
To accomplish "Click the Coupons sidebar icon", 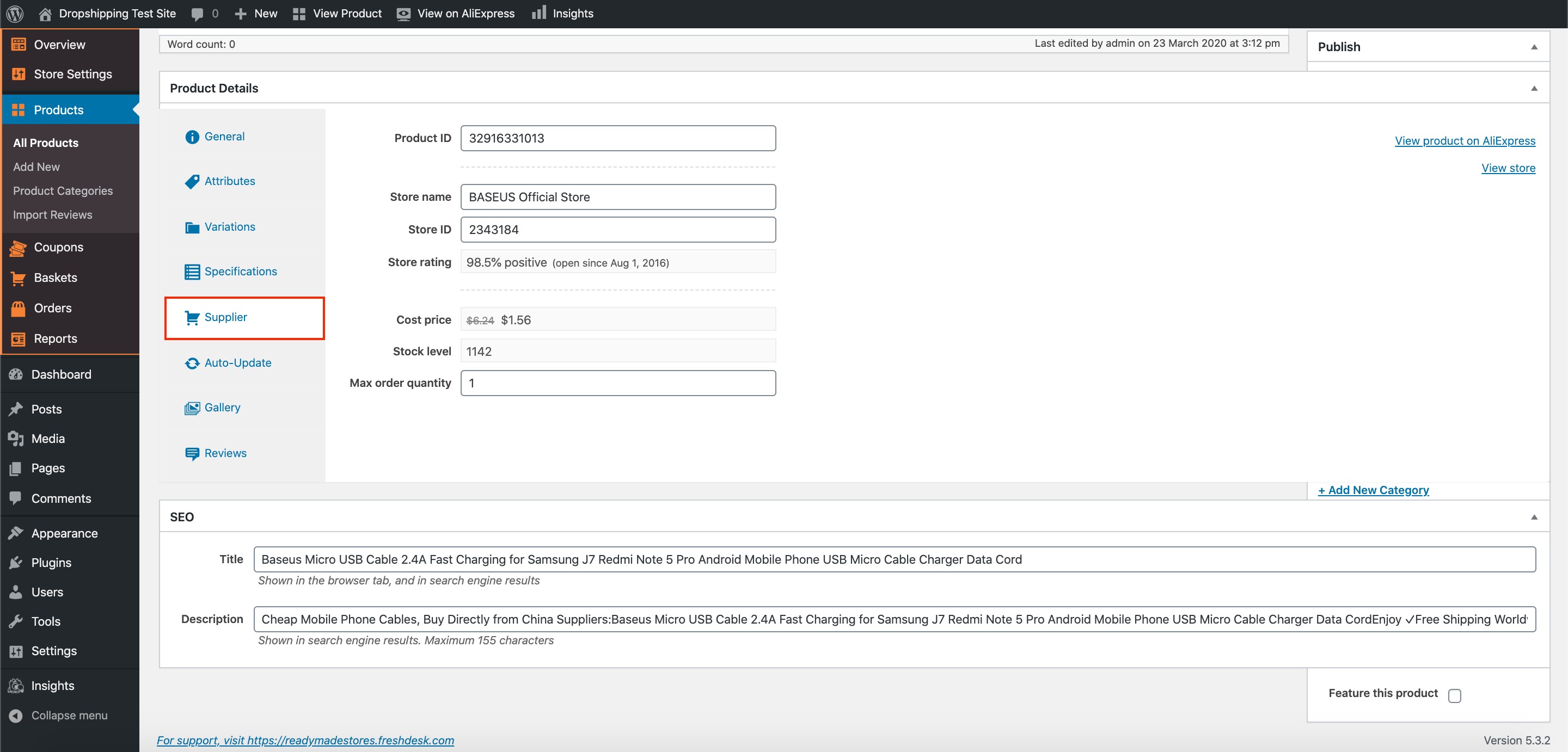I will (19, 248).
